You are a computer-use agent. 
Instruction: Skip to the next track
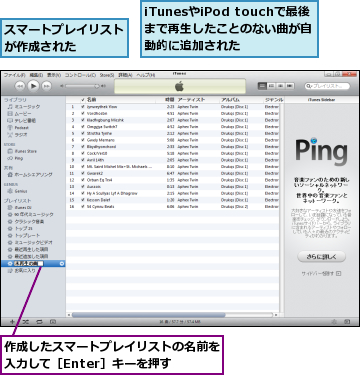pyautogui.click(x=47, y=86)
